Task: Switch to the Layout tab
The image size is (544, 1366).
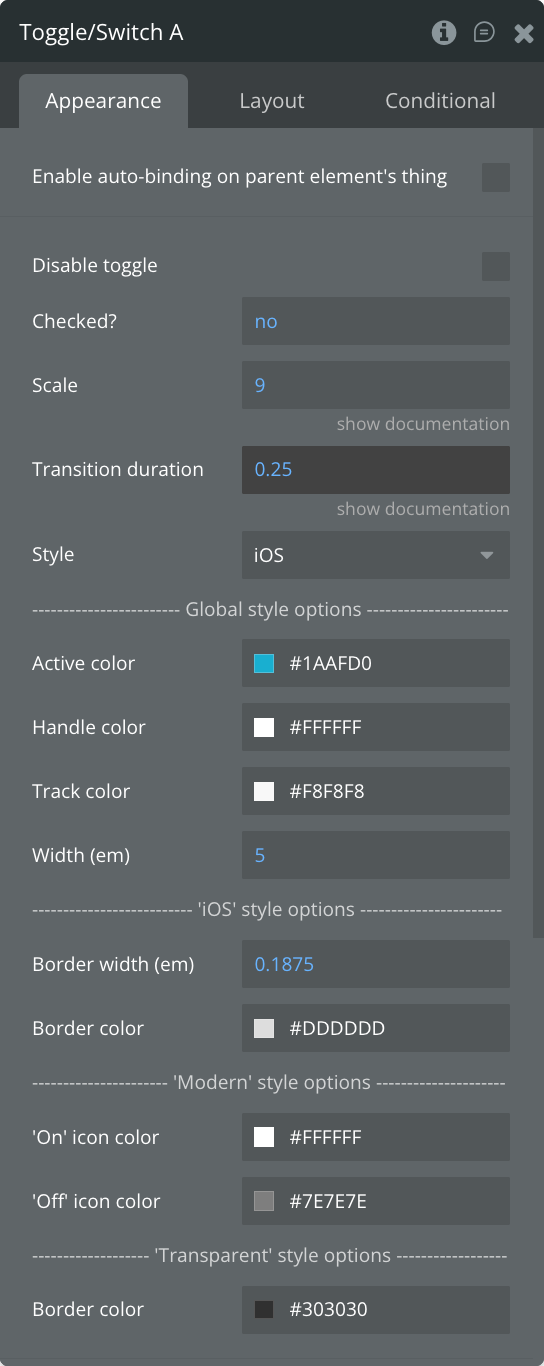Action: [272, 101]
